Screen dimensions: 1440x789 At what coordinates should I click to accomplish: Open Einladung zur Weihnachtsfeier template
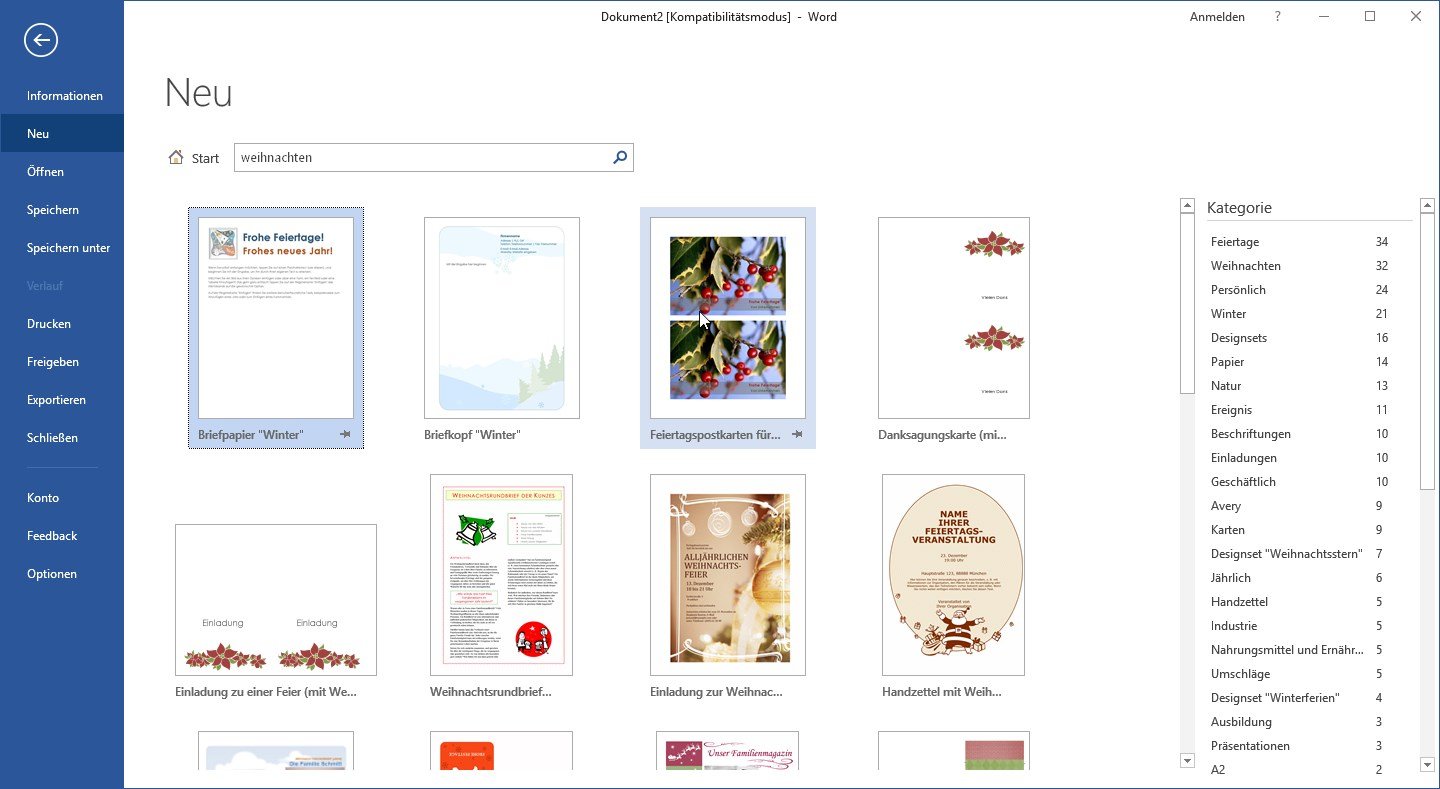coord(728,575)
